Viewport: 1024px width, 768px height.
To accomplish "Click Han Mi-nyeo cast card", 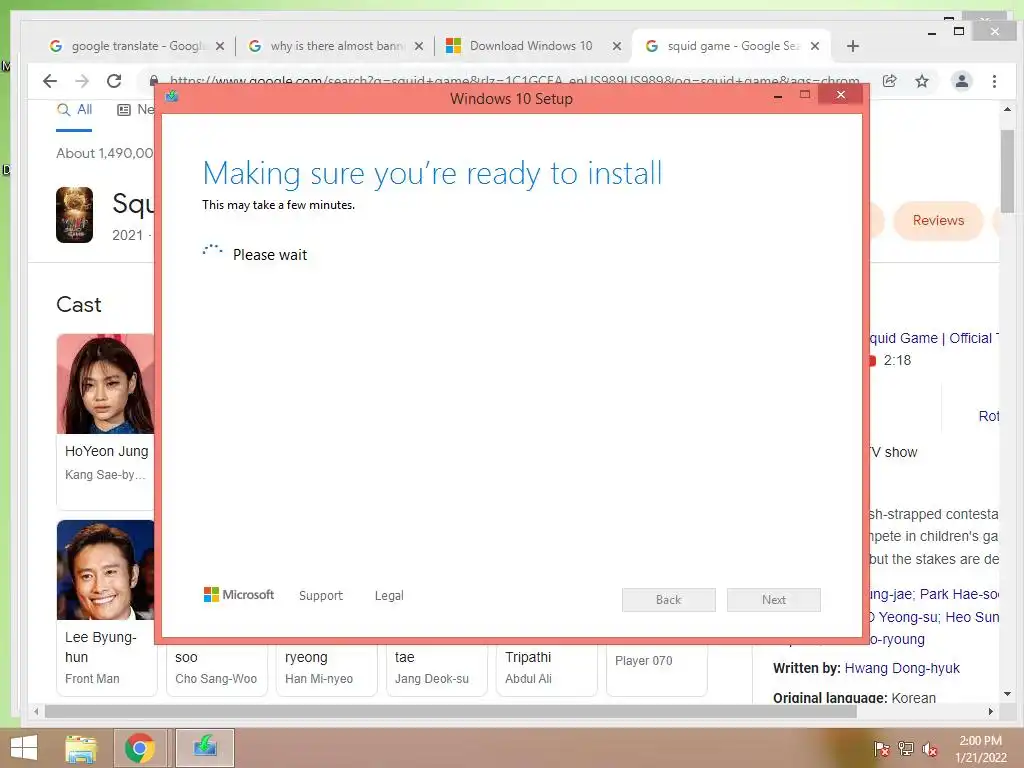I will click(327, 670).
